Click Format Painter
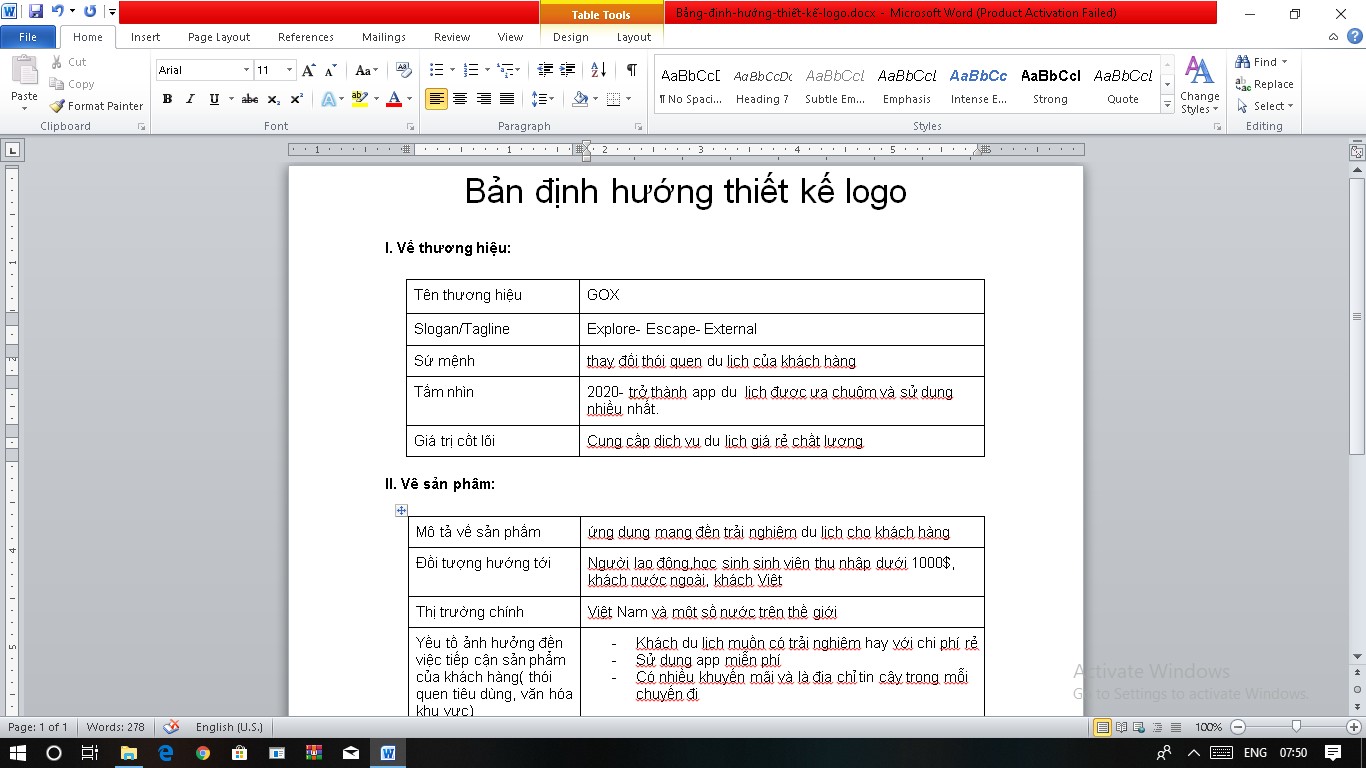Viewport: 1366px width, 768px height. (96, 106)
